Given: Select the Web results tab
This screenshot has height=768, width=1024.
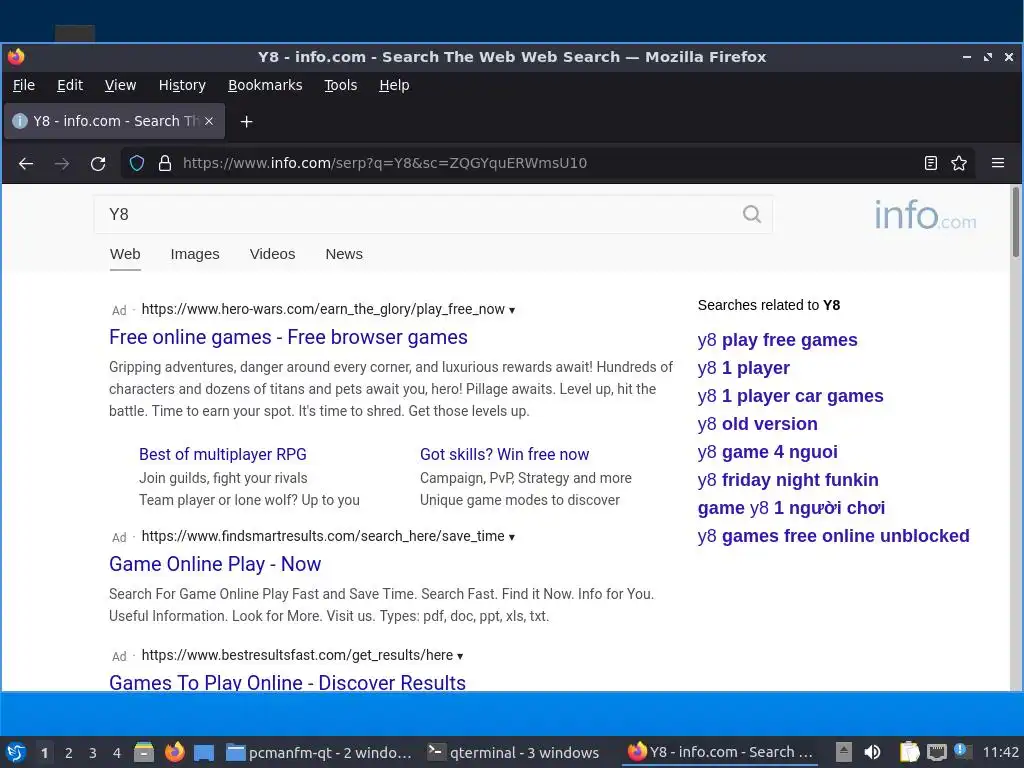Looking at the screenshot, I should (x=125, y=254).
